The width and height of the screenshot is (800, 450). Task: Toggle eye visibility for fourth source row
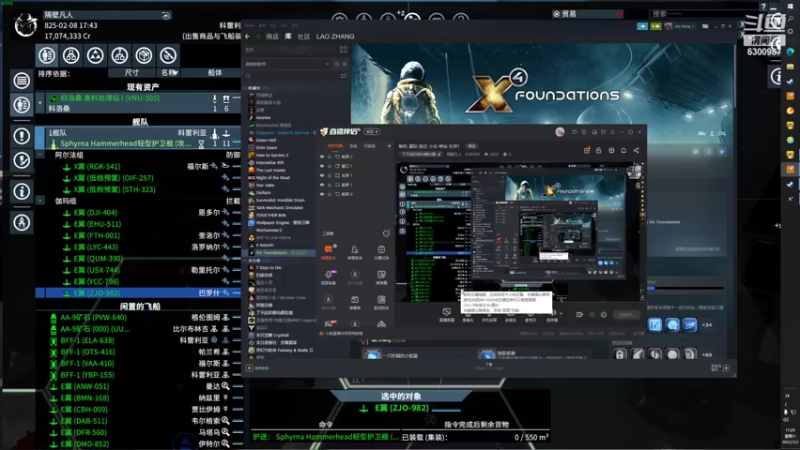click(322, 185)
